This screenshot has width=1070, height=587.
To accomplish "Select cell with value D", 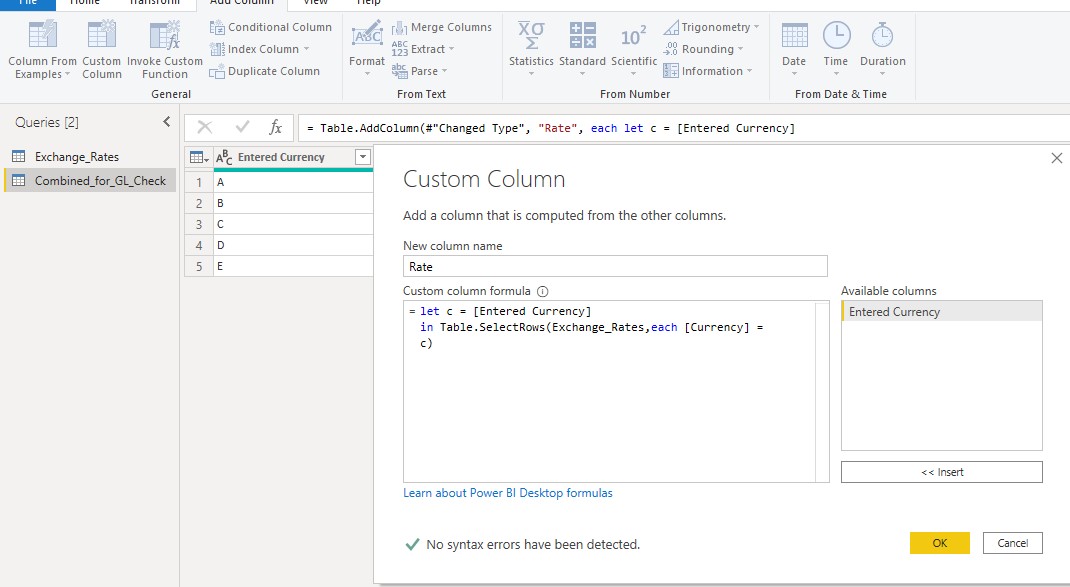I will (293, 245).
